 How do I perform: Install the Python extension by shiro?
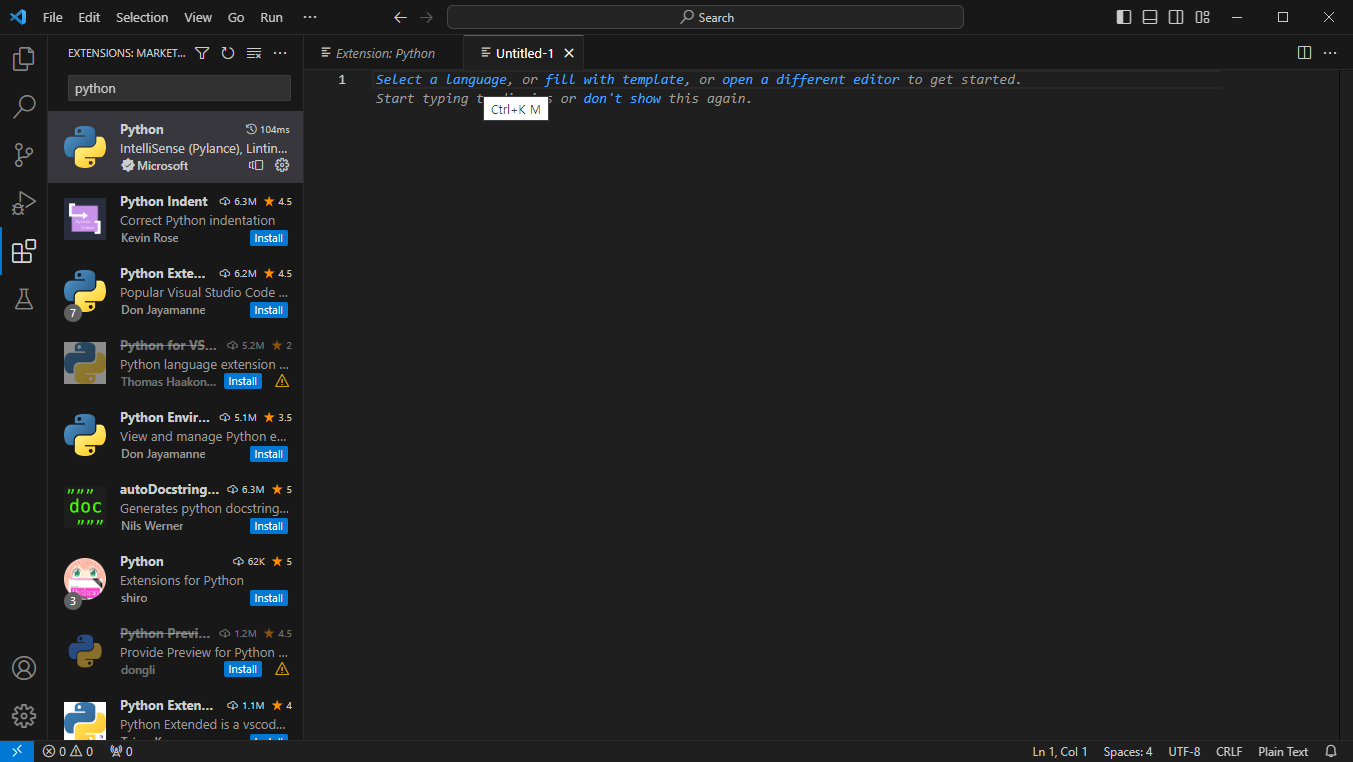coord(269,598)
